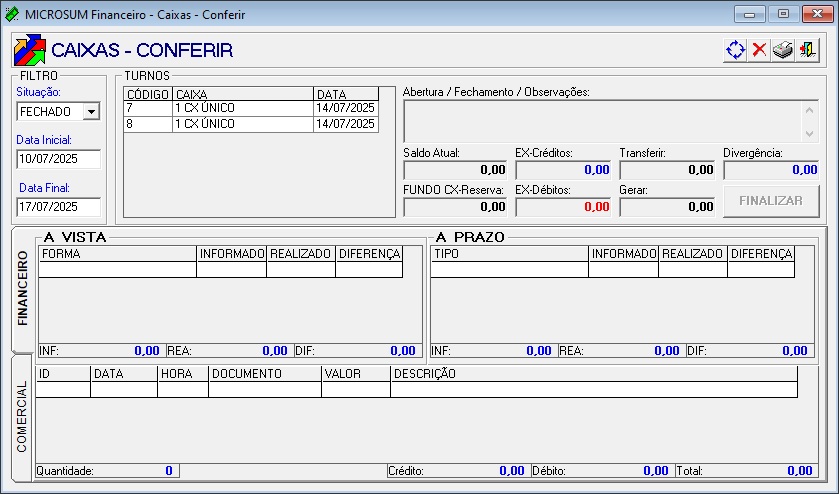Click the Data Final date field

click(x=58, y=206)
